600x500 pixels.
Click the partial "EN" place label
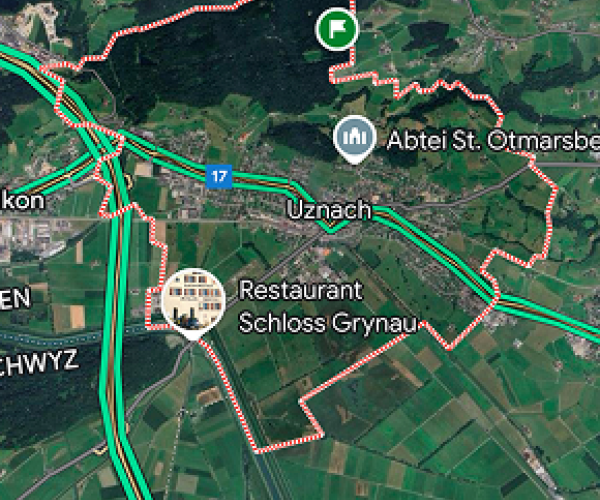pyautogui.click(x=15, y=298)
